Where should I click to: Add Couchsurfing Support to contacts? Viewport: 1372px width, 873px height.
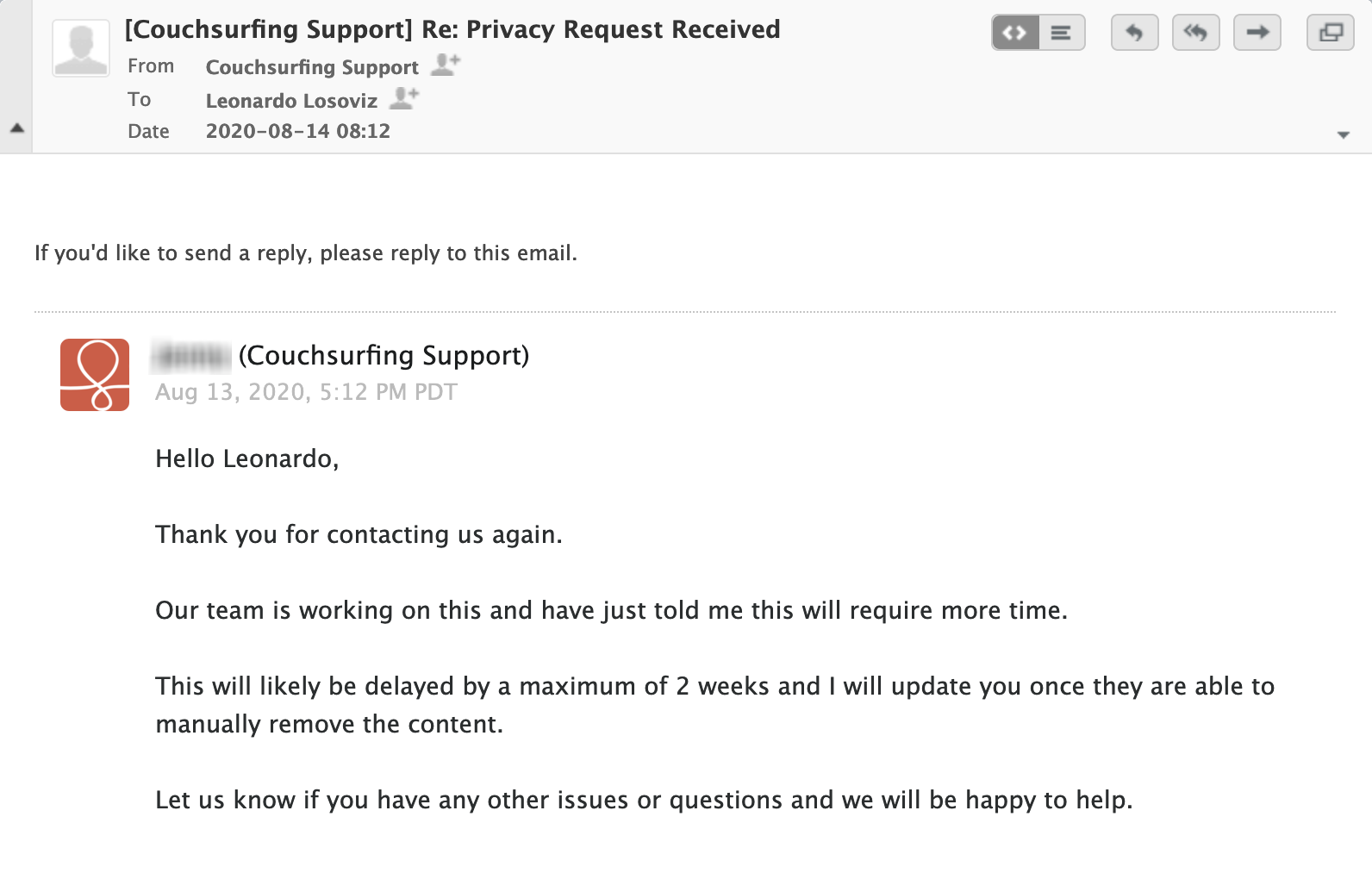point(446,65)
